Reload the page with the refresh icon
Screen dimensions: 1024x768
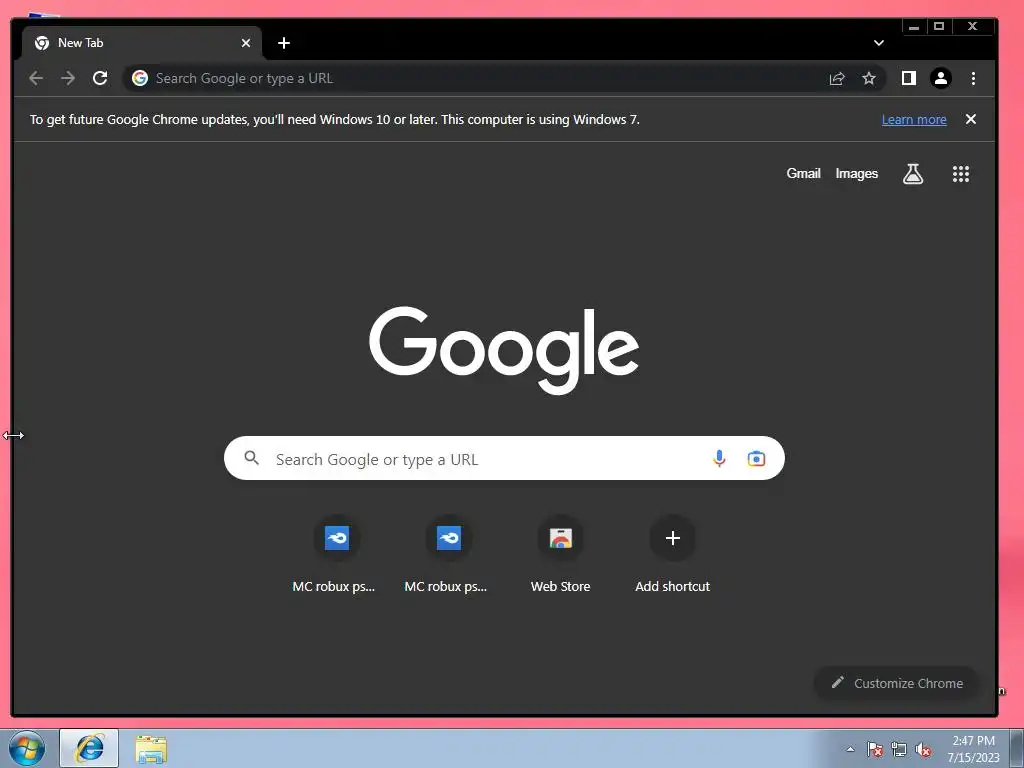100,78
